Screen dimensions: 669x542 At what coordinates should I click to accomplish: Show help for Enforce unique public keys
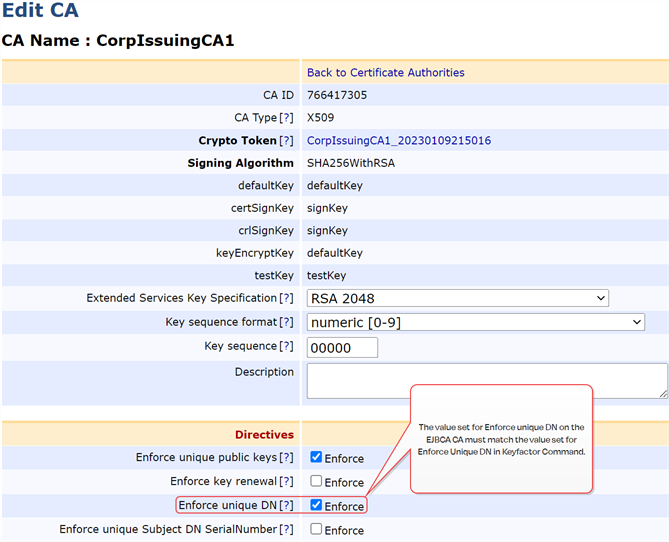tap(286, 458)
